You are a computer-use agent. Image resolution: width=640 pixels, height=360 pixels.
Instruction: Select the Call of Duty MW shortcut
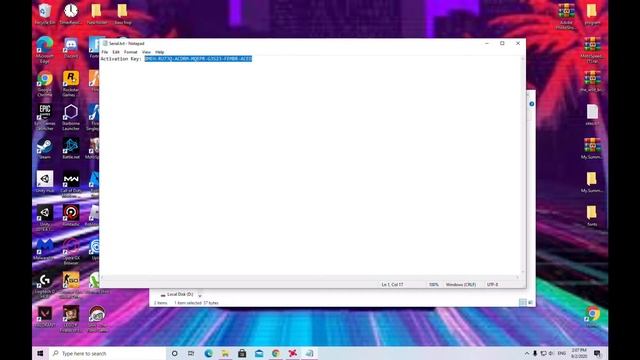(71, 184)
